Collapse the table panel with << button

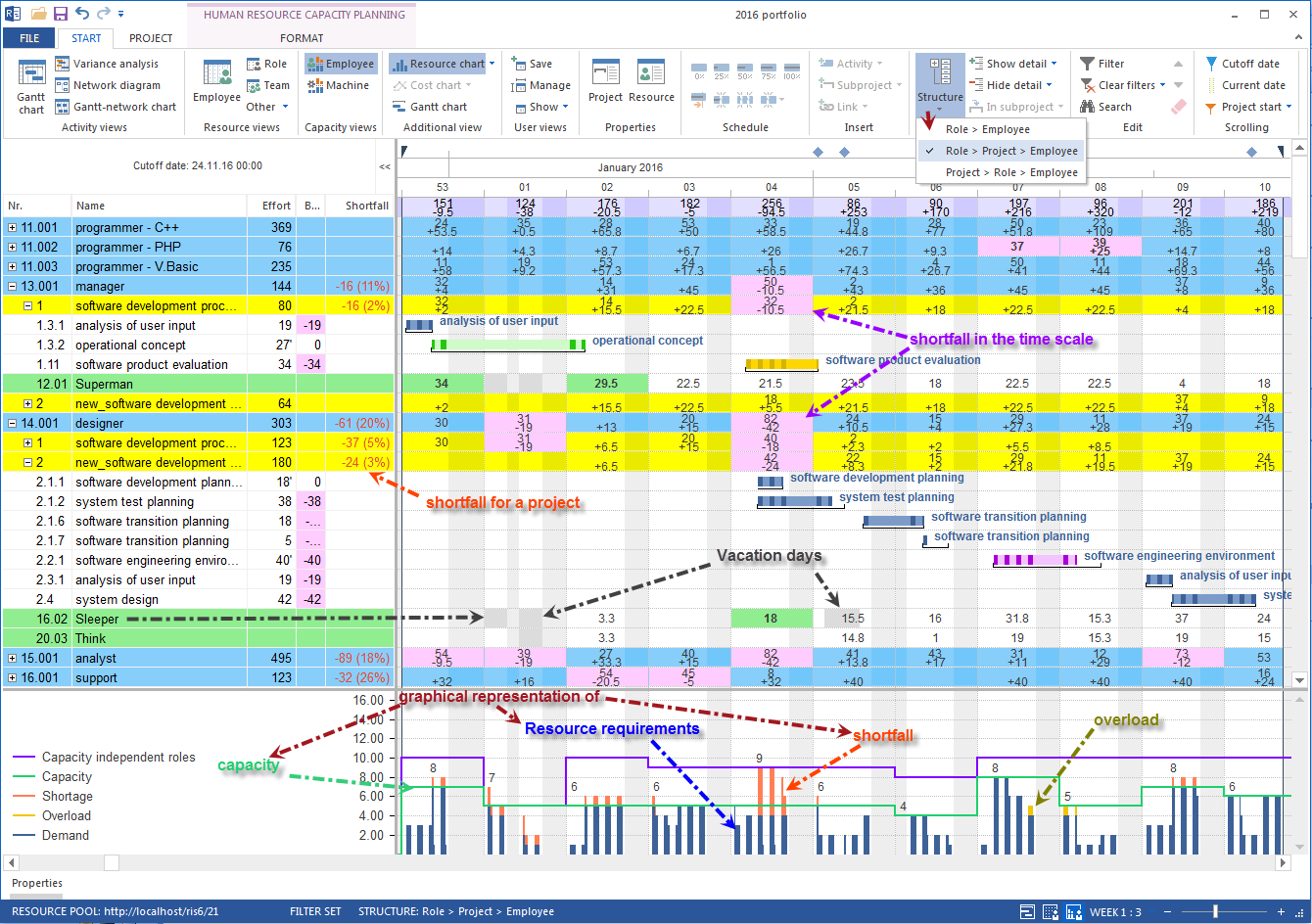click(x=385, y=166)
